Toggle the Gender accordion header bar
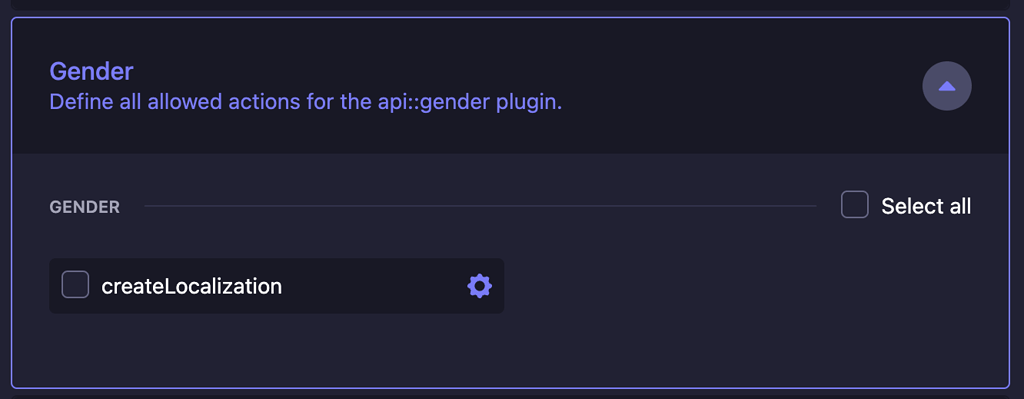Viewport: 1024px width, 399px height. [x=510, y=86]
